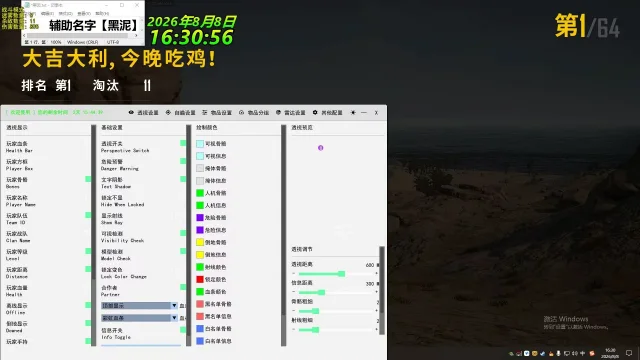Expand the dropdown directly below the Partner row
The height and width of the screenshot is (360, 640).
[139, 305]
